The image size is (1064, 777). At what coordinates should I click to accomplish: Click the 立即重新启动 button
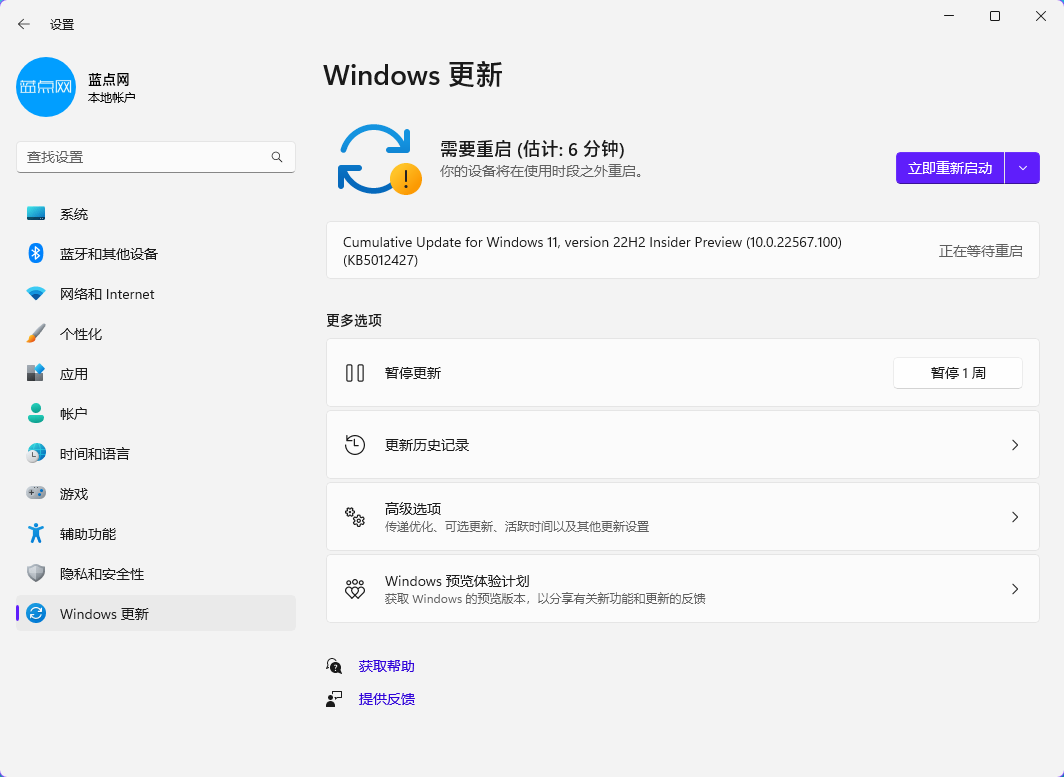pyautogui.click(x=948, y=168)
